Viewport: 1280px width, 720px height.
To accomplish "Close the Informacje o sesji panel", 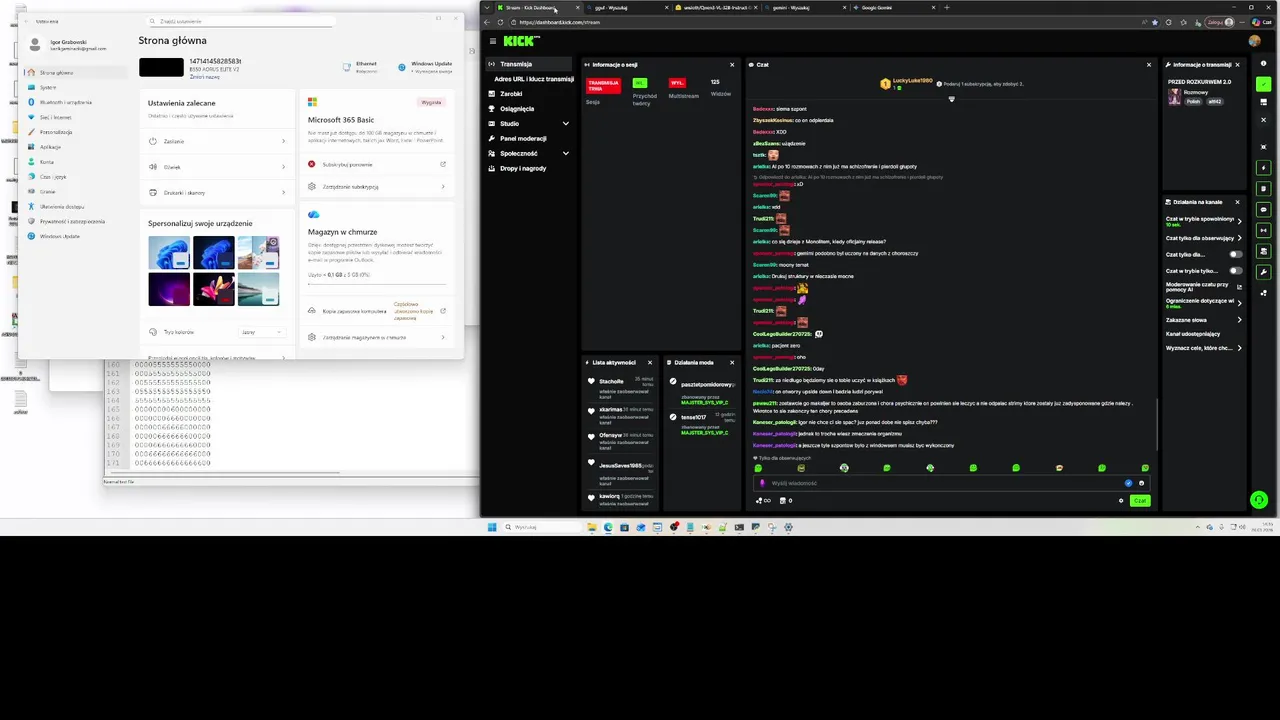I will coord(731,65).
